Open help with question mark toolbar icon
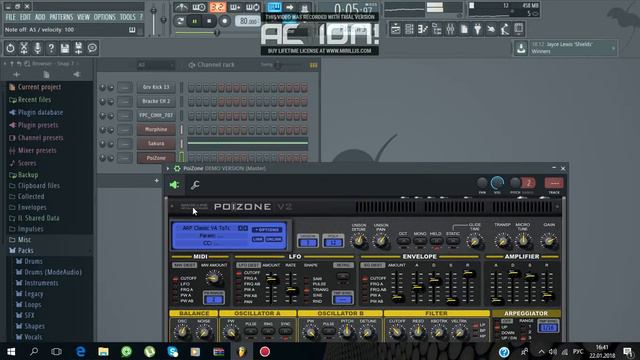 click(51, 48)
